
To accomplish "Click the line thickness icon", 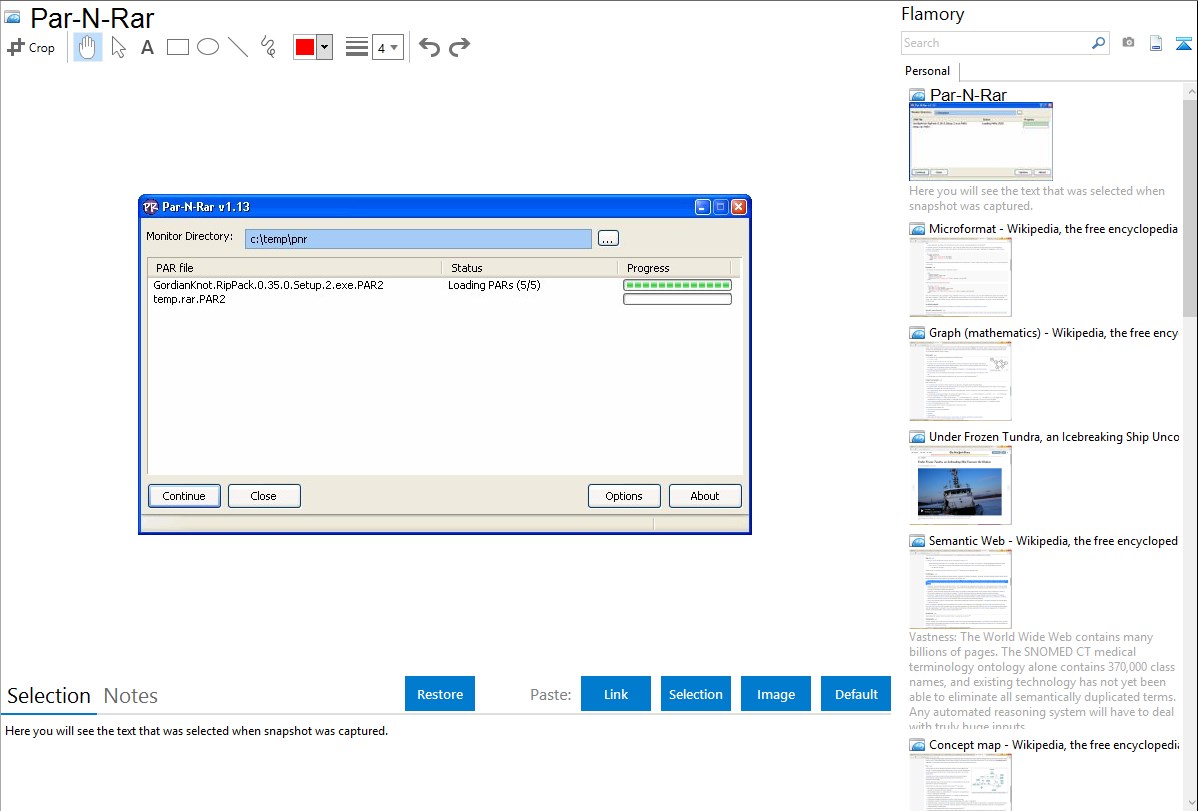I will pos(356,47).
